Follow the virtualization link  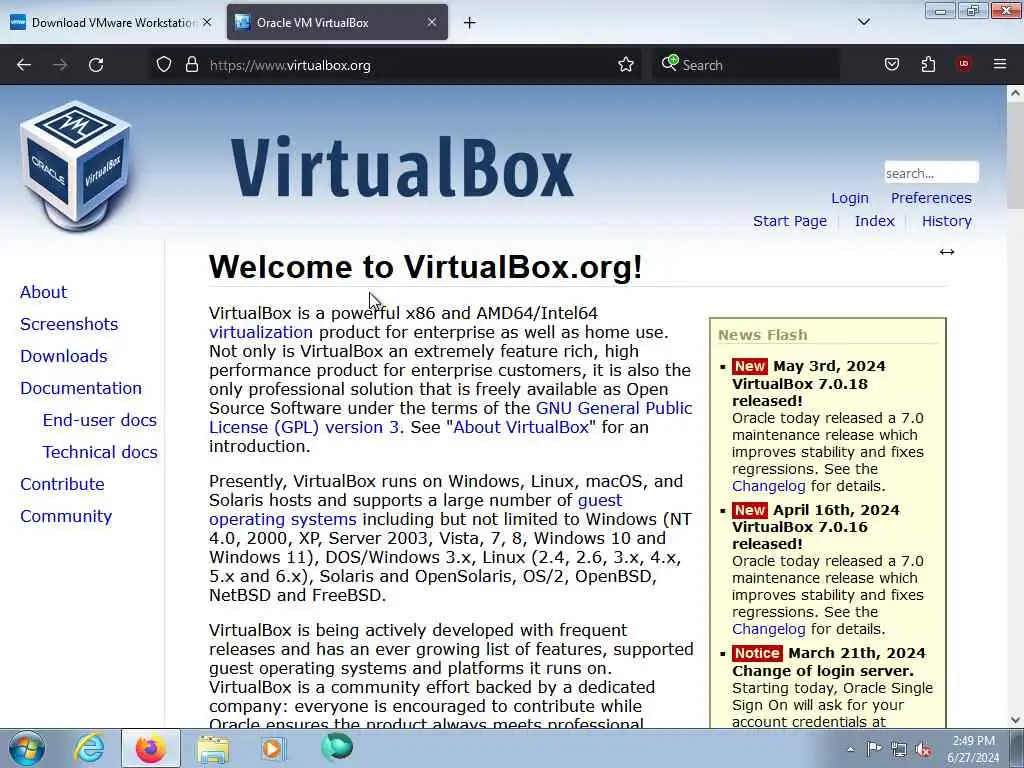[261, 332]
